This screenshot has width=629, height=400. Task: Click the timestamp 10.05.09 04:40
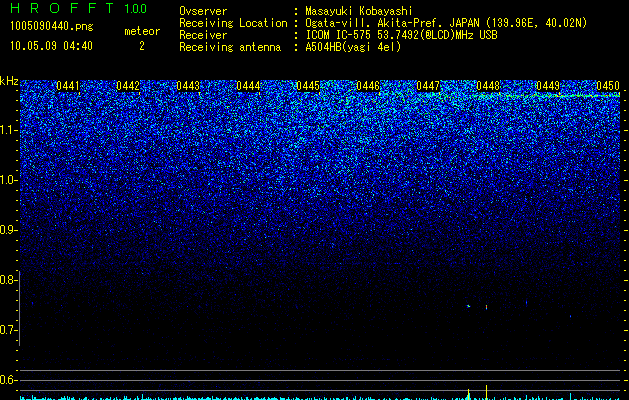click(51, 46)
